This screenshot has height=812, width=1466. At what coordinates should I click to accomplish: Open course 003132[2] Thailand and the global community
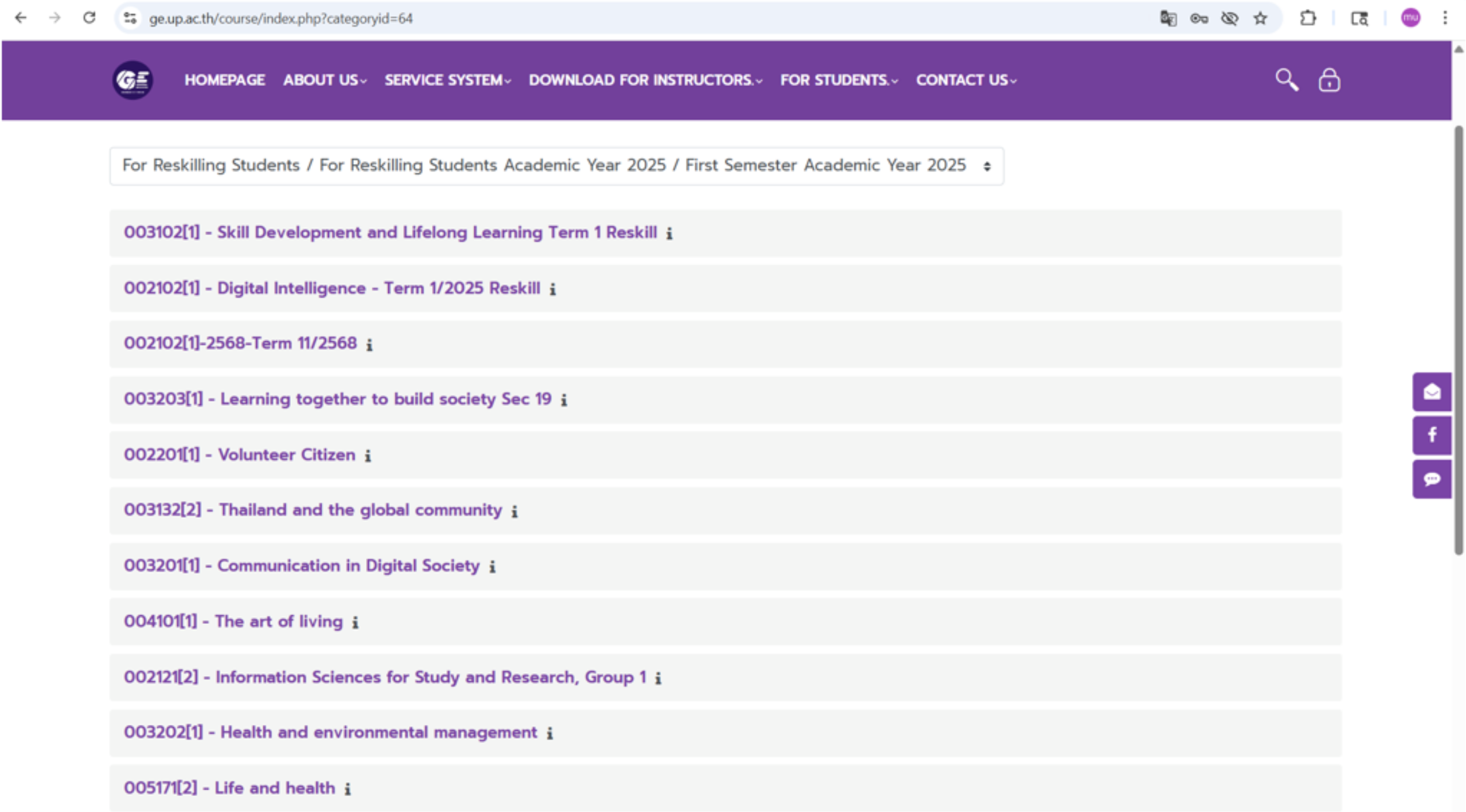pos(313,510)
